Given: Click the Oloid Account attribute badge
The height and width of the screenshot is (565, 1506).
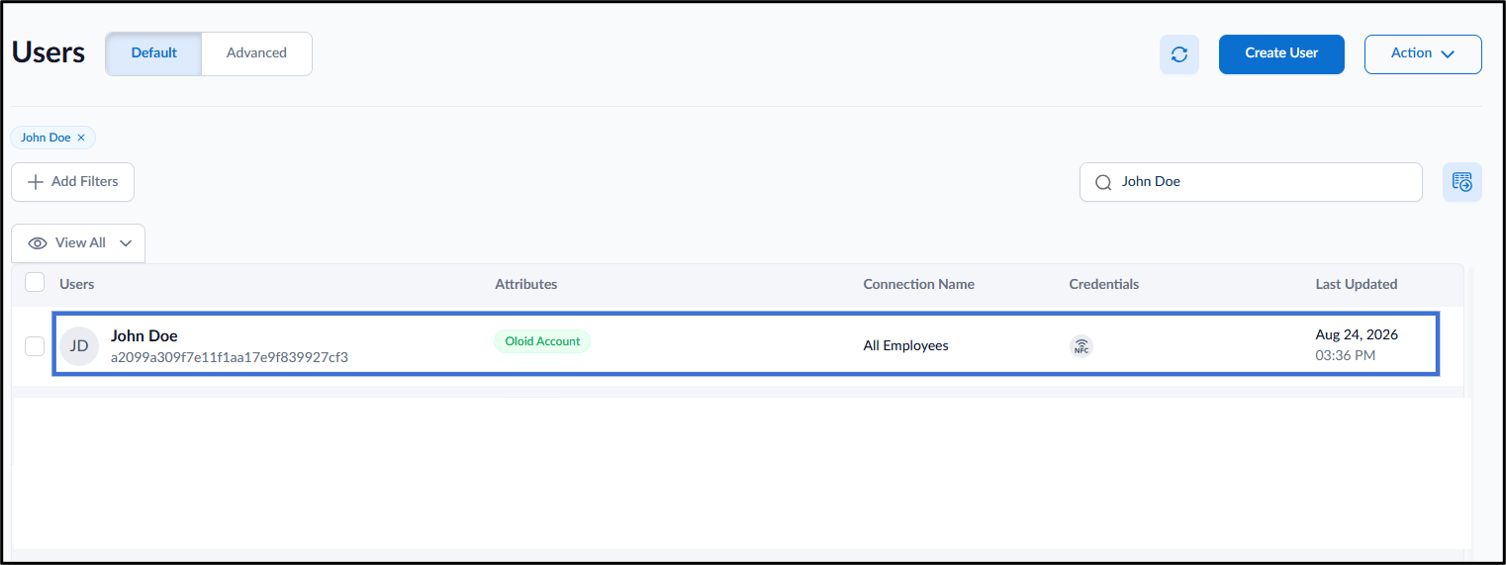Looking at the screenshot, I should (x=542, y=341).
